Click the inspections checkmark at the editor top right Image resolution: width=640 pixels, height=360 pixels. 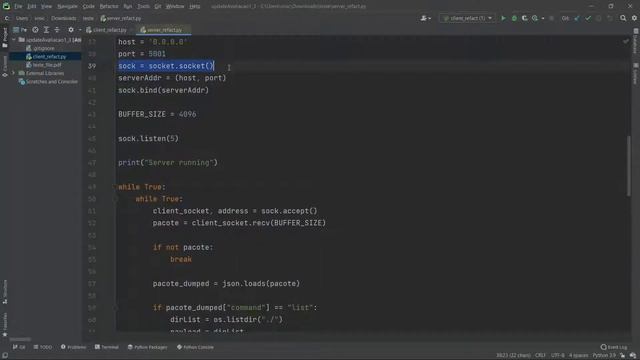click(x=626, y=41)
